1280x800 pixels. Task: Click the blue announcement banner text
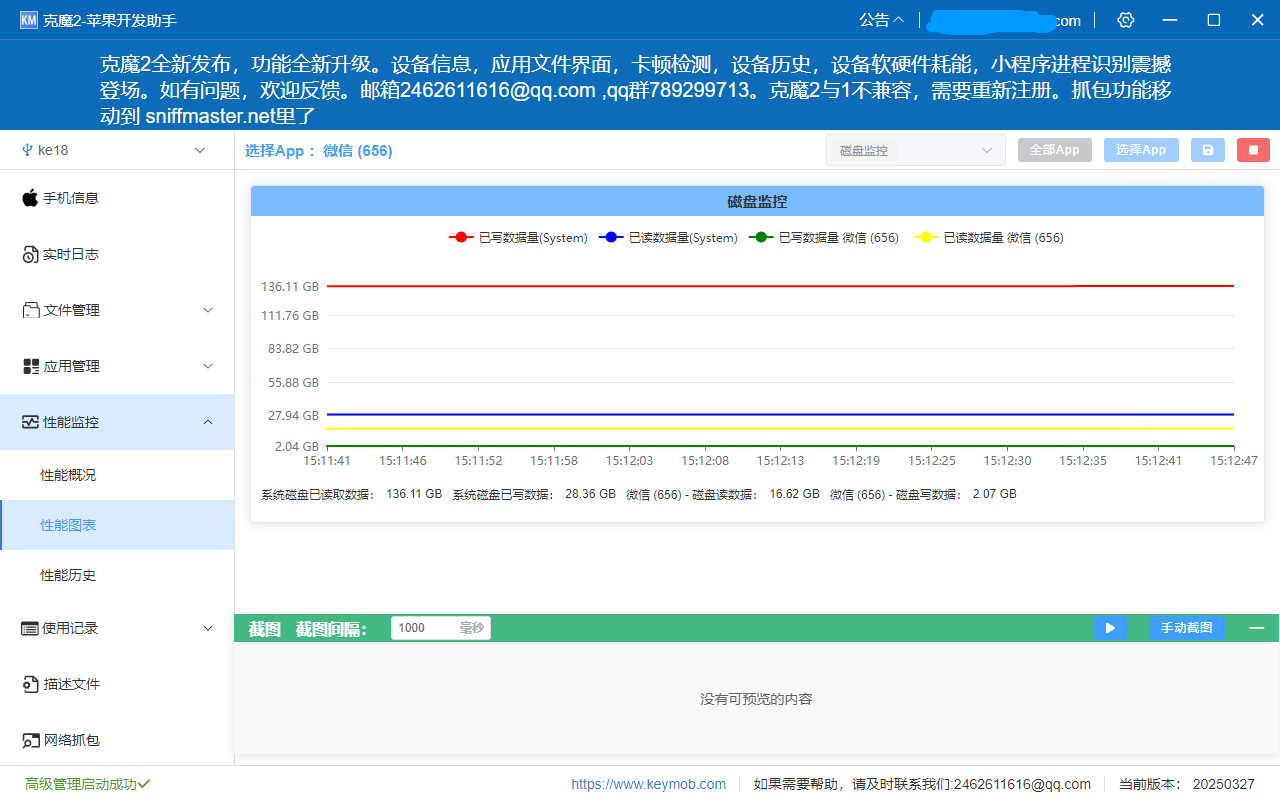tap(635, 90)
